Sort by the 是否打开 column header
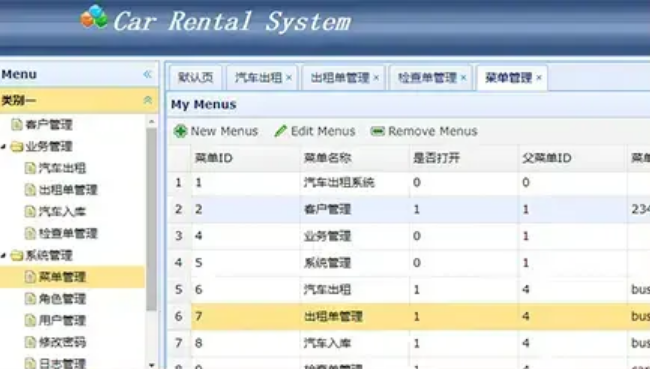 tap(463, 158)
